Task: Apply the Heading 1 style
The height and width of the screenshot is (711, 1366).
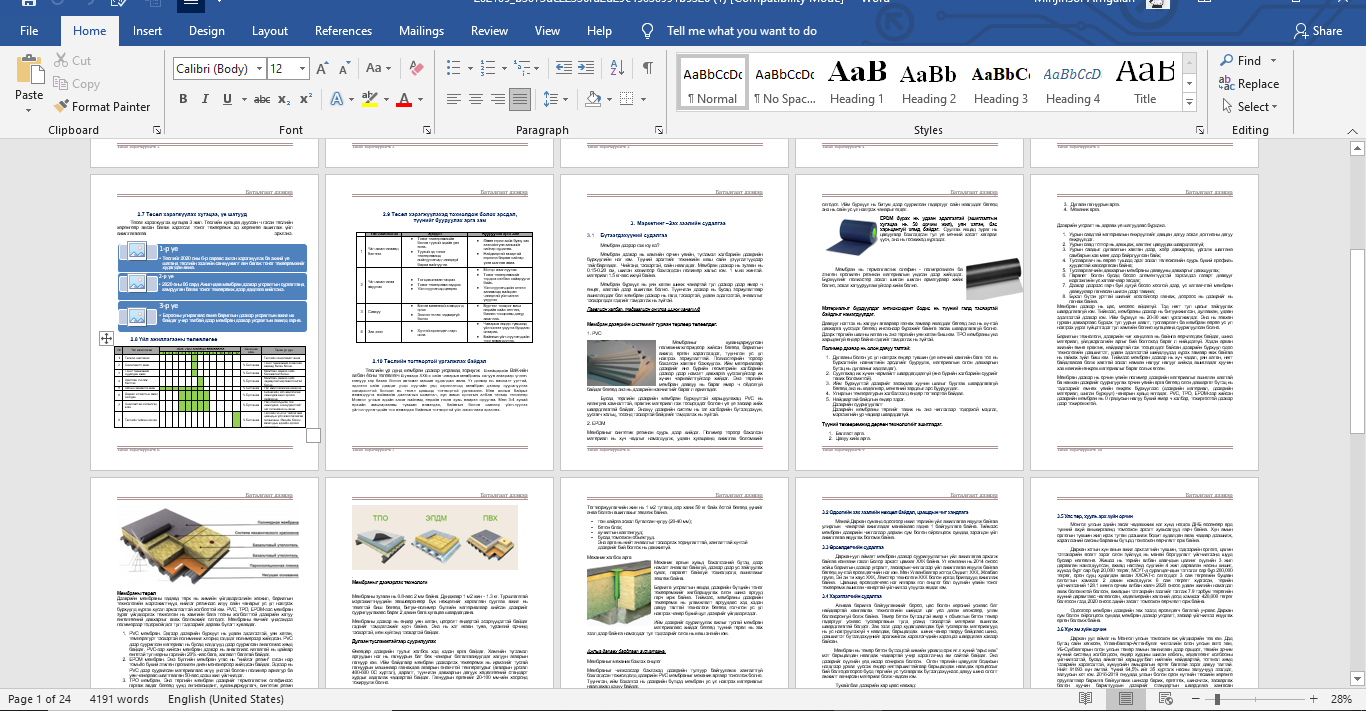Action: [x=857, y=81]
